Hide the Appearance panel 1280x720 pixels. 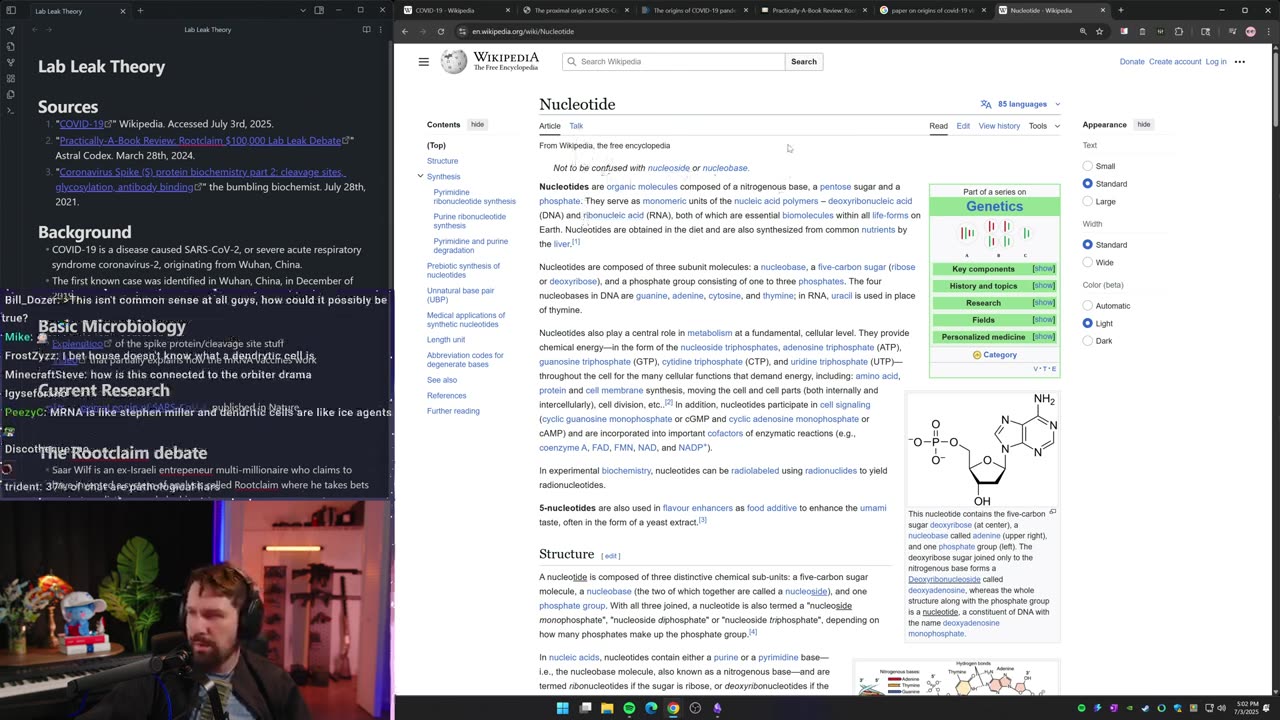pos(1144,125)
